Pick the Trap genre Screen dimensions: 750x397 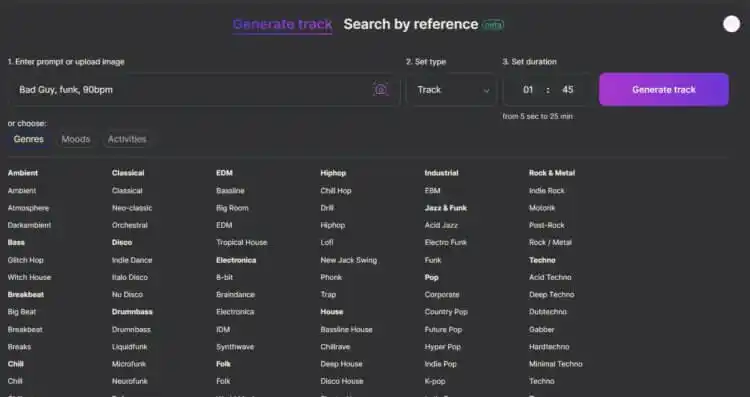click(328, 295)
